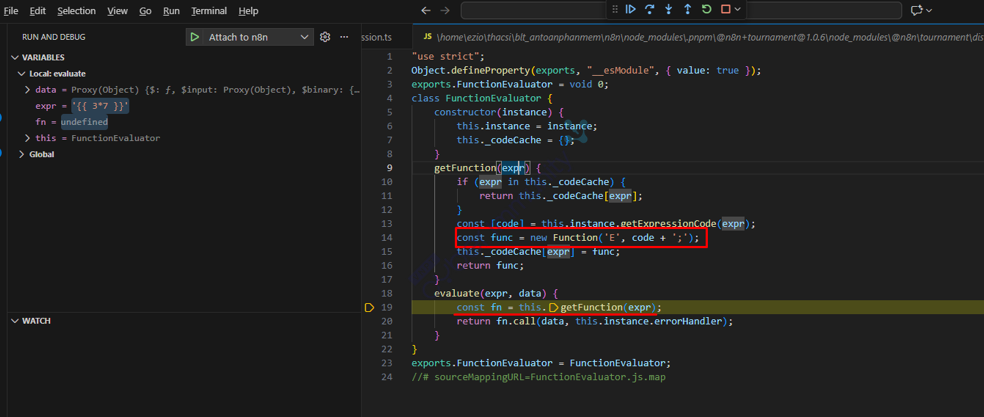Open the Terminal menu

click(x=209, y=11)
